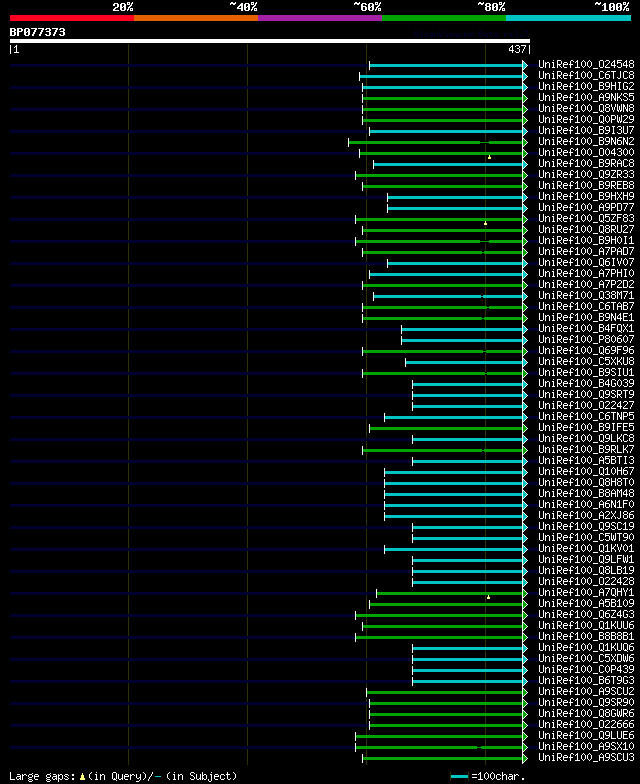Select label UniRef100_O04300

(x=586, y=152)
